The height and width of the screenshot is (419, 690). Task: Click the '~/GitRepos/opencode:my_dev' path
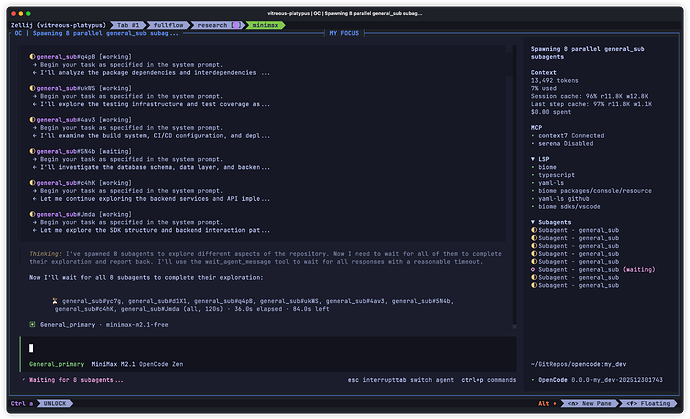[x=578, y=364]
